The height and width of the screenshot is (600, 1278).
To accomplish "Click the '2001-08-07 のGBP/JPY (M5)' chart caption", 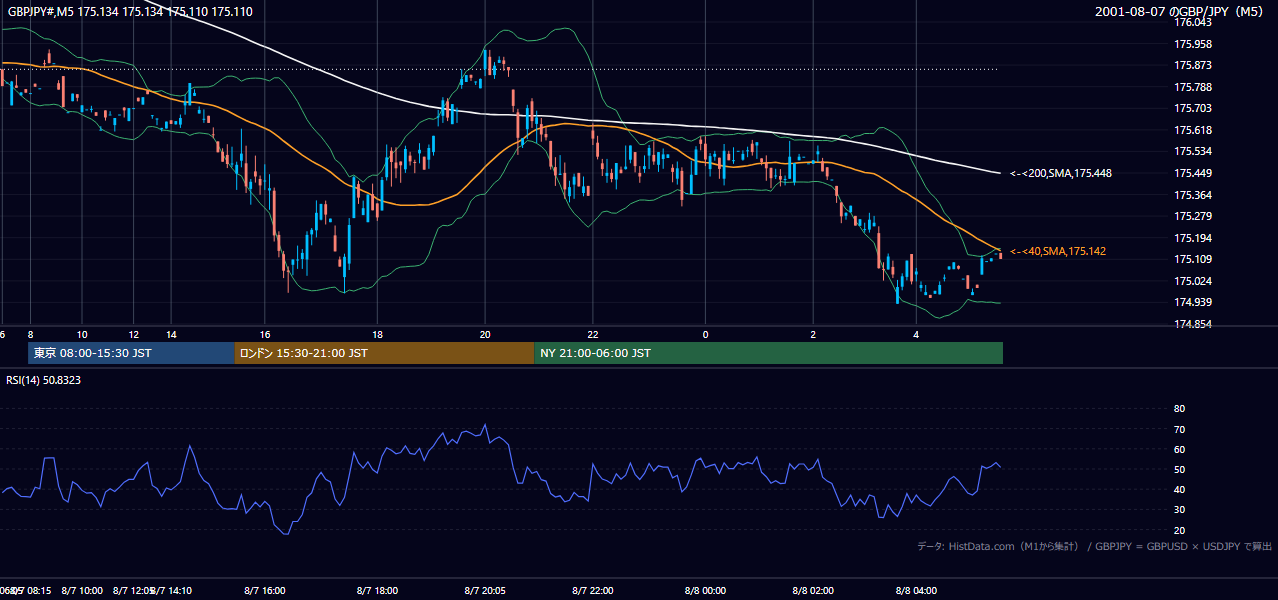I will [1181, 12].
